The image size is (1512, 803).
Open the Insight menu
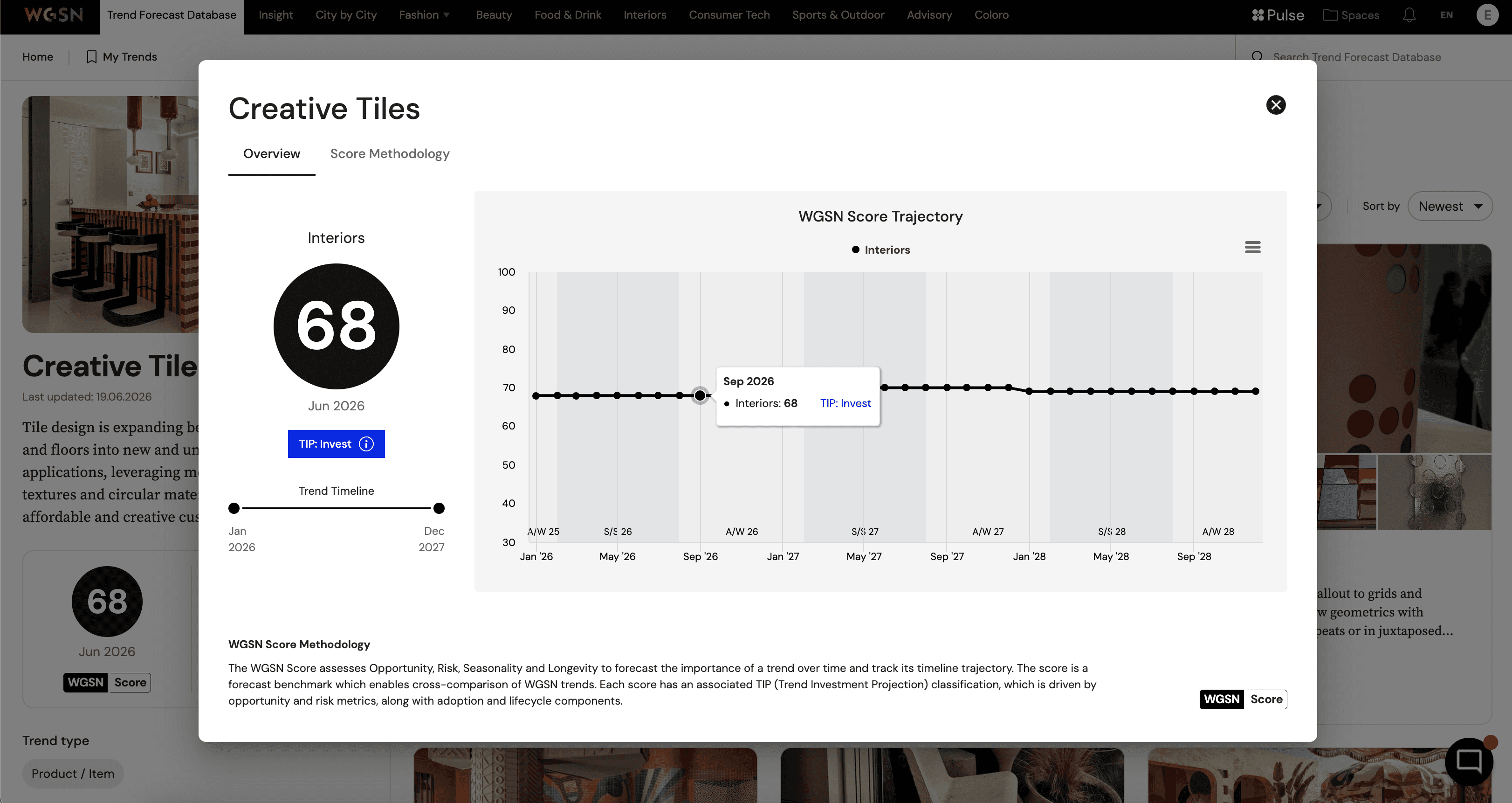point(275,15)
